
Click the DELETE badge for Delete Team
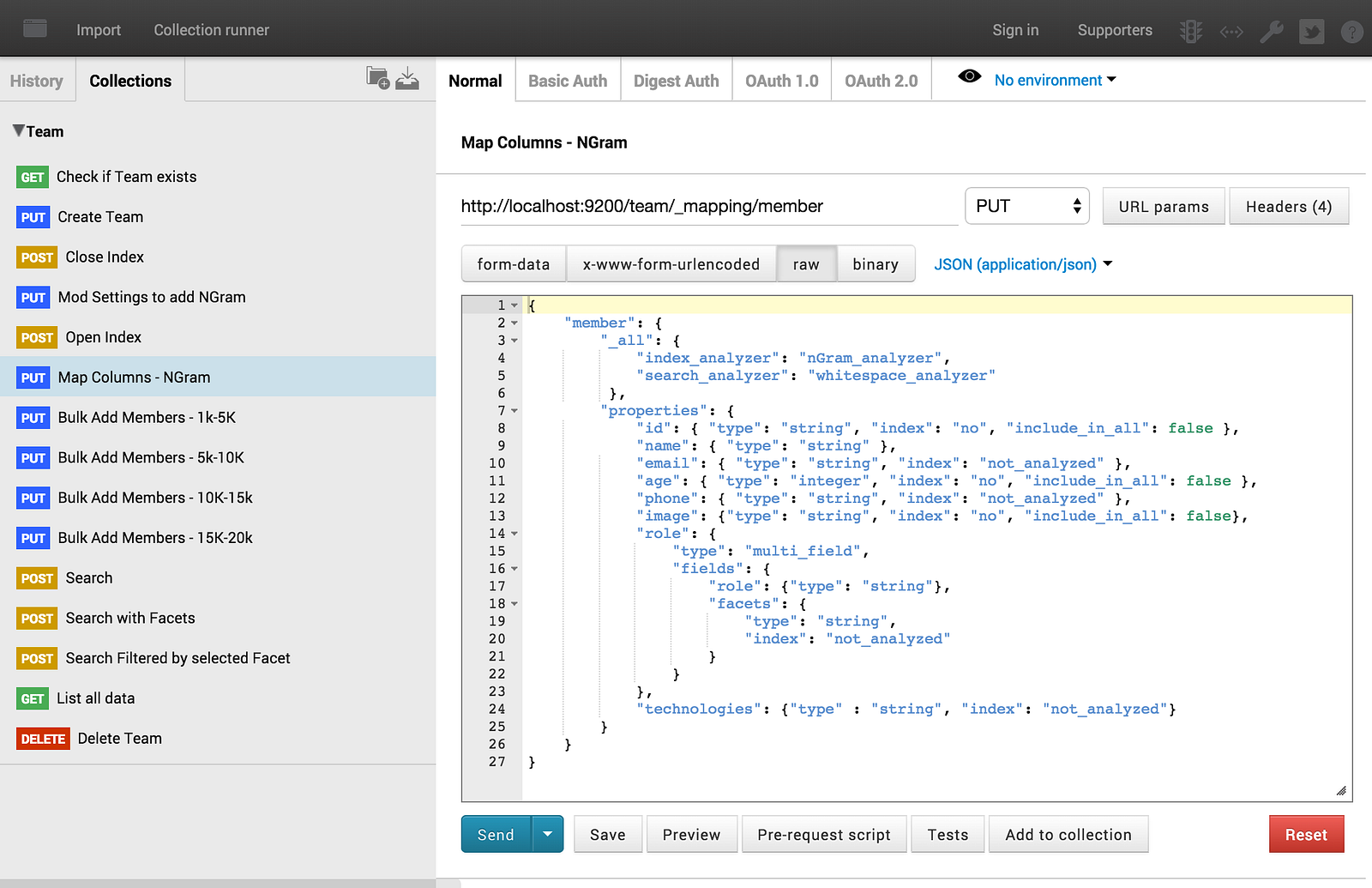43,739
